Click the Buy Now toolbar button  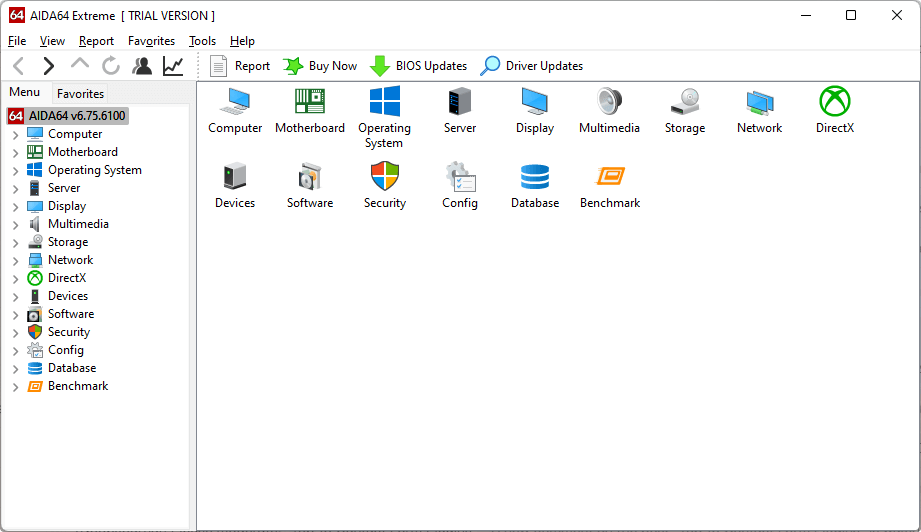(320, 66)
